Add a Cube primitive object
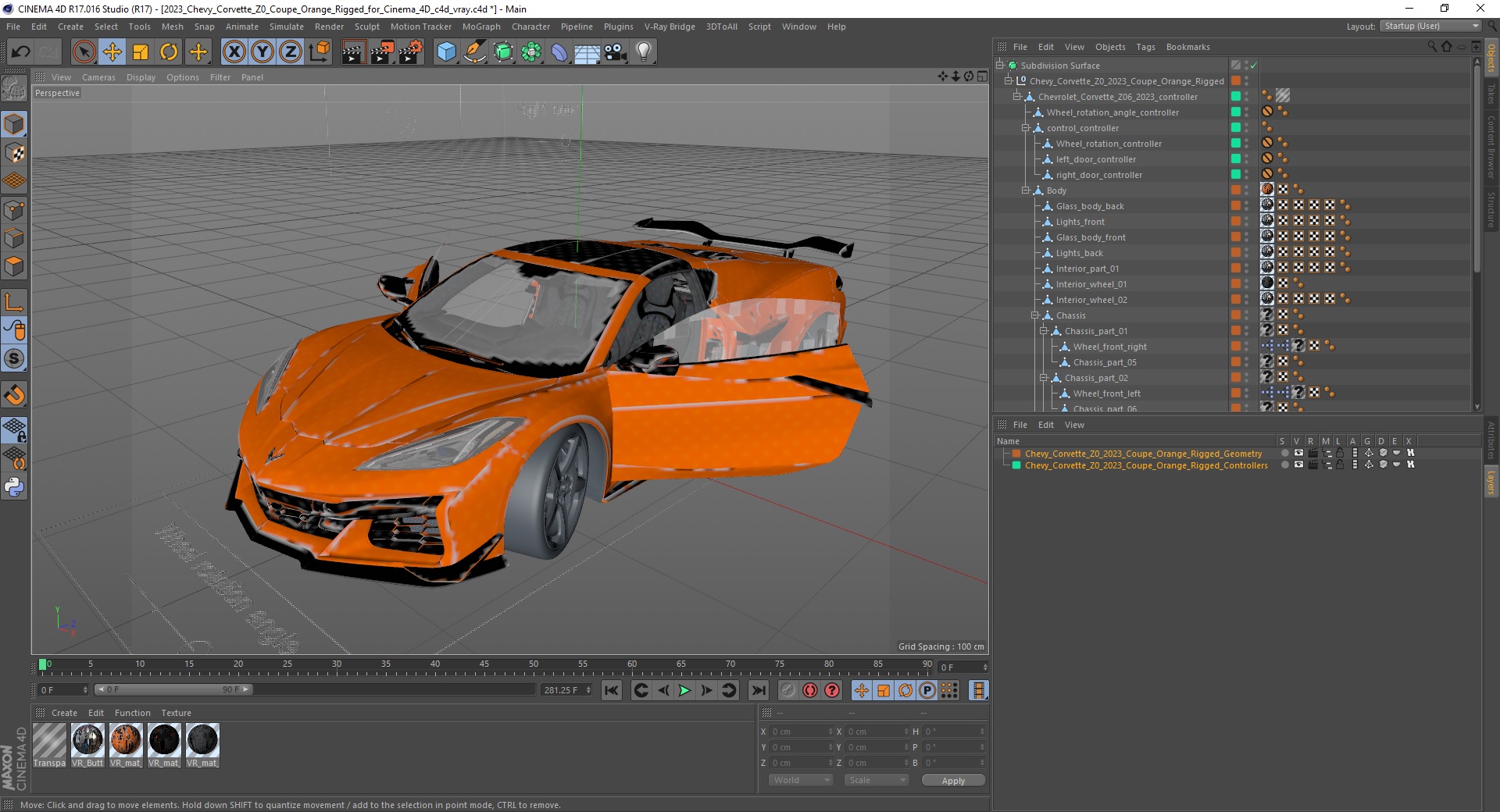Screen dimensions: 1500x812 [446, 52]
